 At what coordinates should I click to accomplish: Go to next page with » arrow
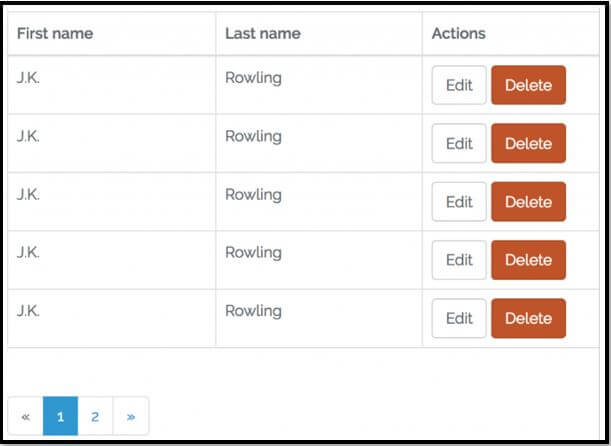[x=131, y=416]
